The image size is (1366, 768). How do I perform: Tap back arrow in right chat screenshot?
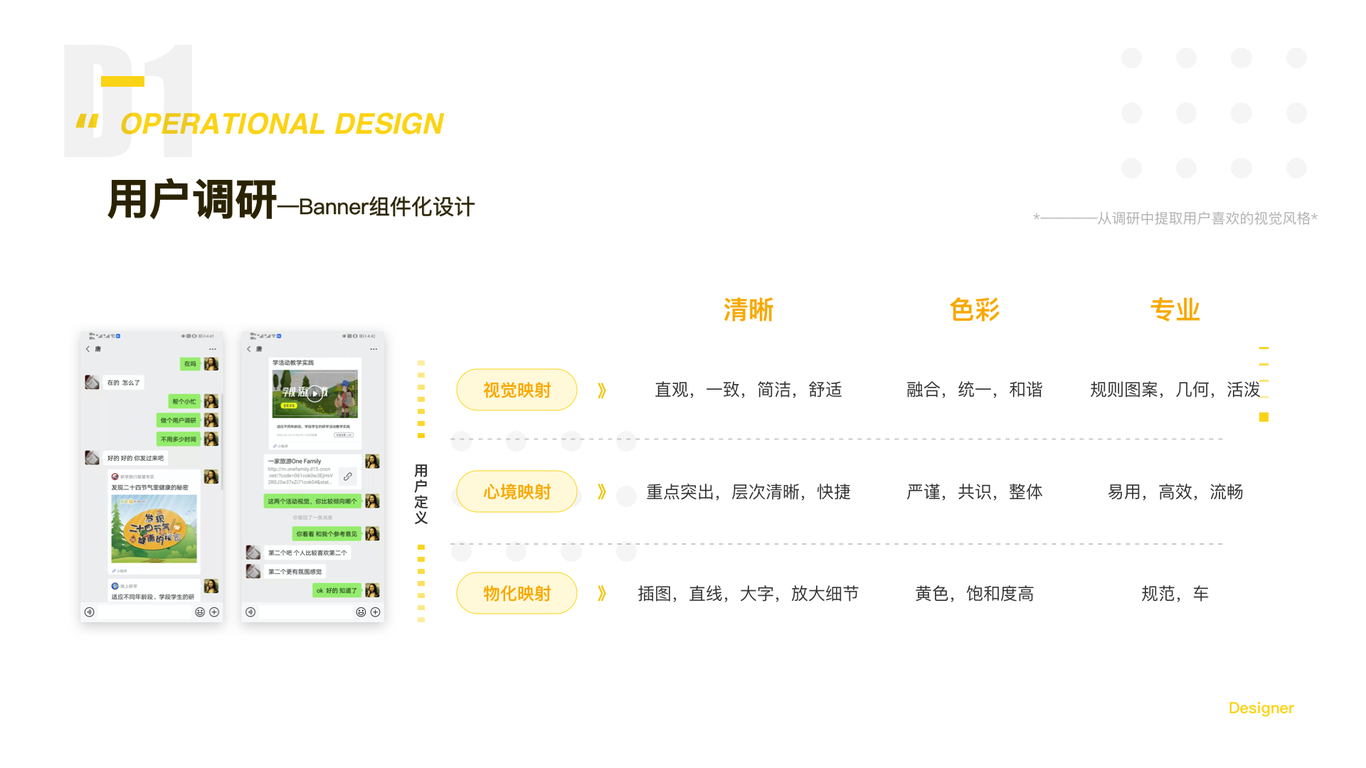[x=249, y=349]
